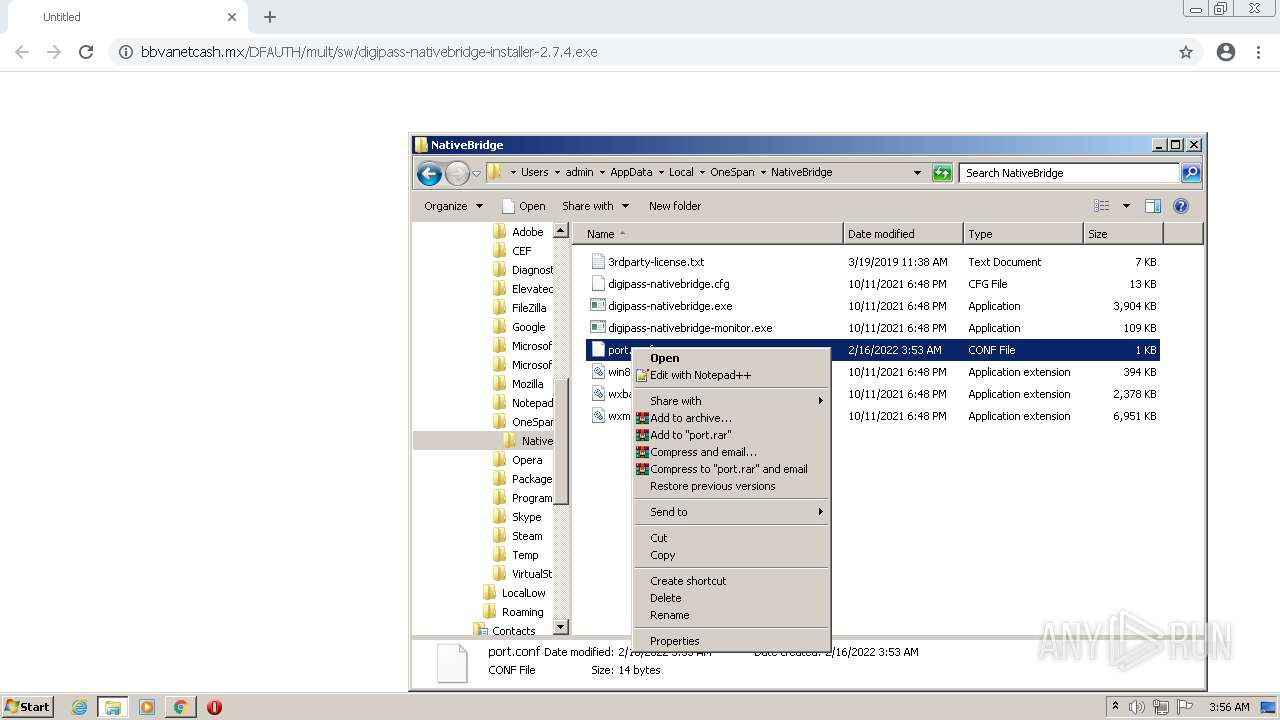1280x720 pixels.
Task: Sort by Date modified column header
Action: point(903,234)
